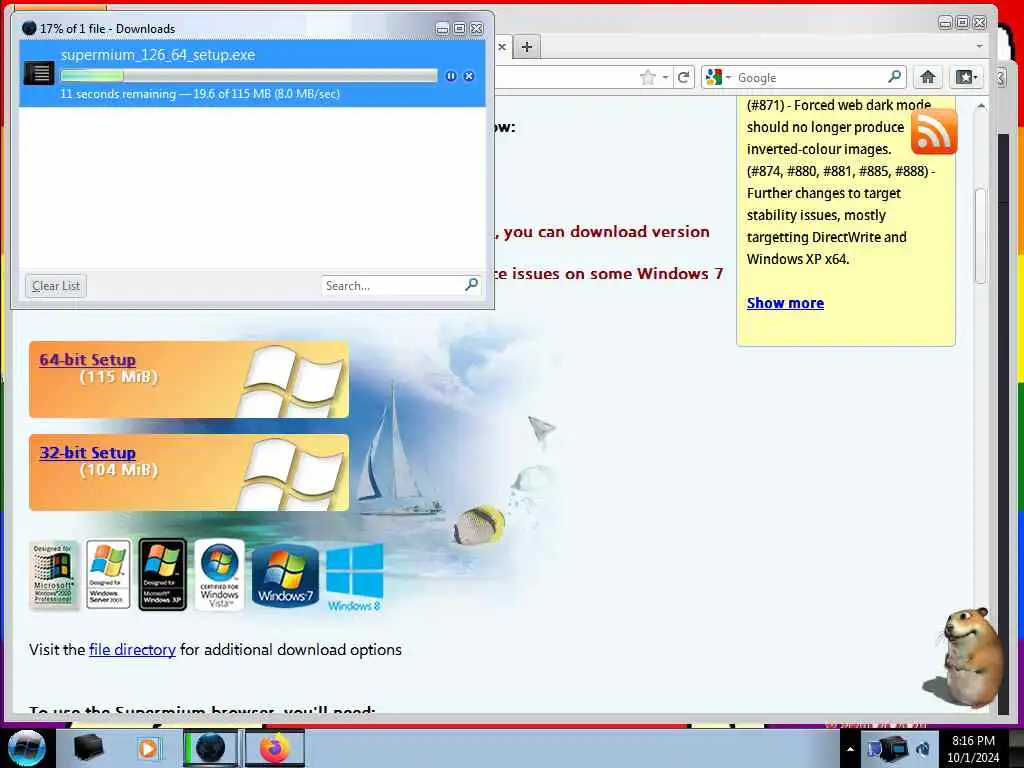
Task: Click the scroll up arrow of page
Action: click(x=980, y=106)
